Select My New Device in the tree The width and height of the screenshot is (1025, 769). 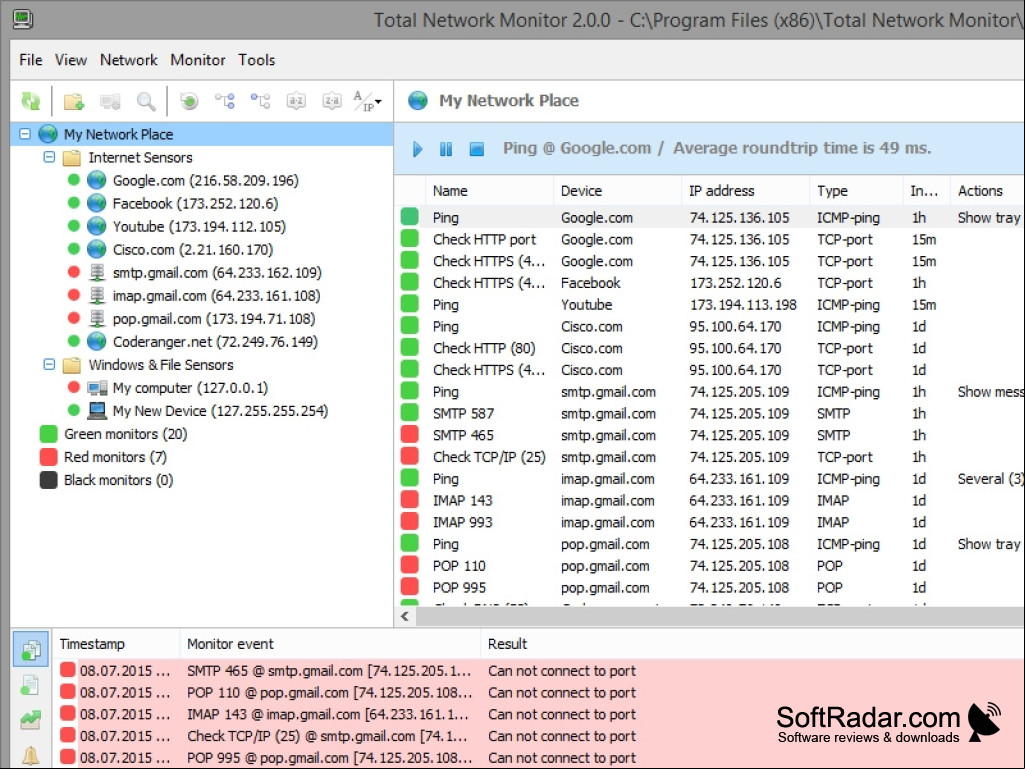tap(220, 411)
